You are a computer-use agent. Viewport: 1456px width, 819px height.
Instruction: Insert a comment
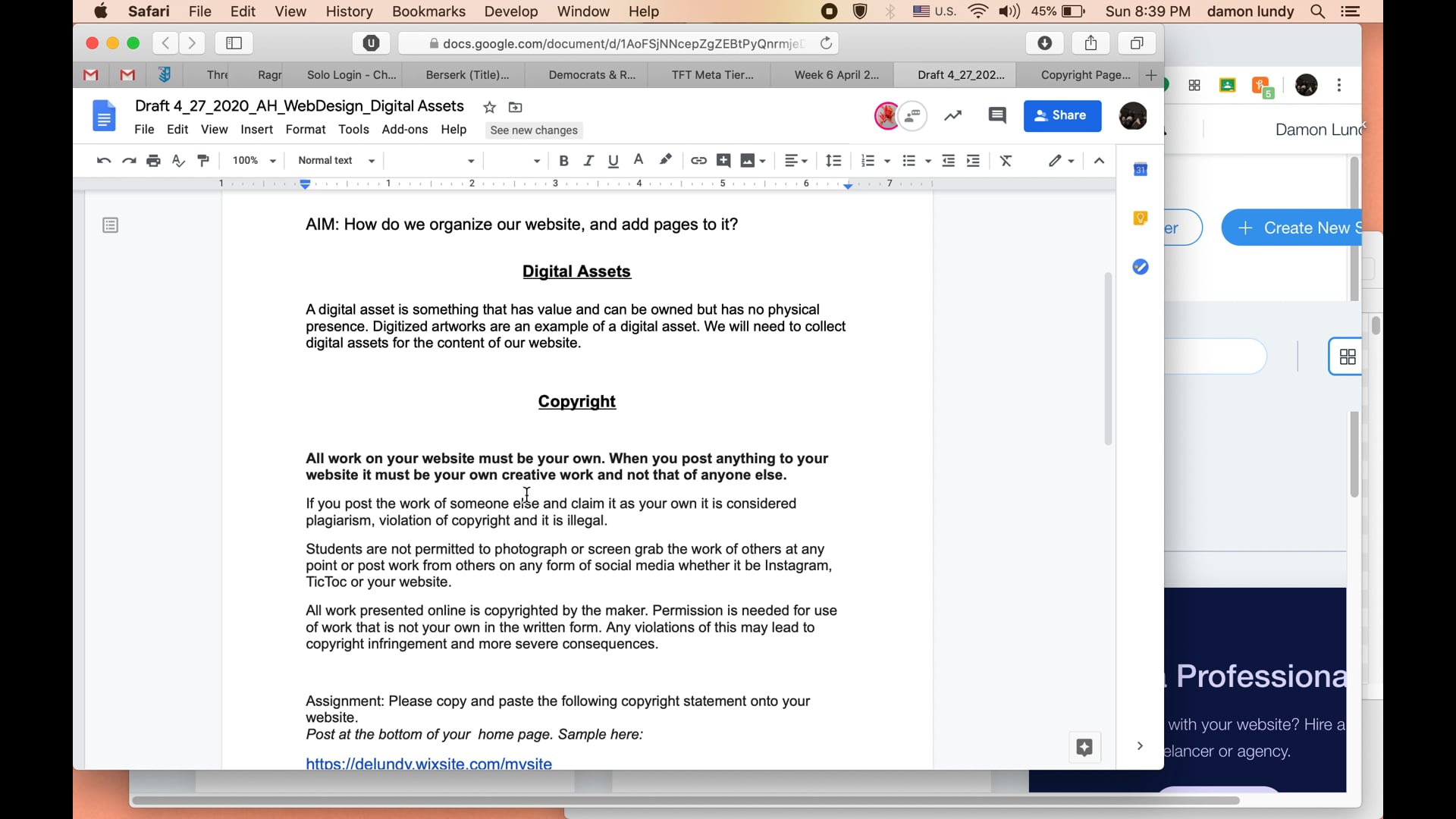[x=723, y=160]
